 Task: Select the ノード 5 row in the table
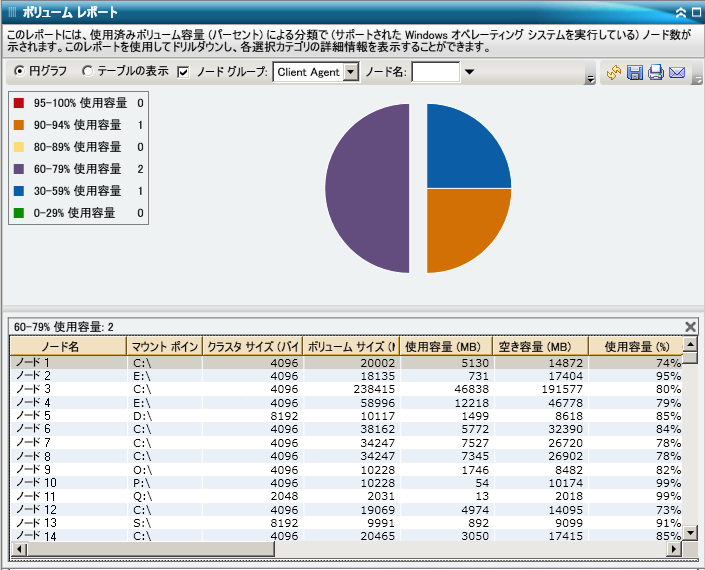tap(68, 415)
